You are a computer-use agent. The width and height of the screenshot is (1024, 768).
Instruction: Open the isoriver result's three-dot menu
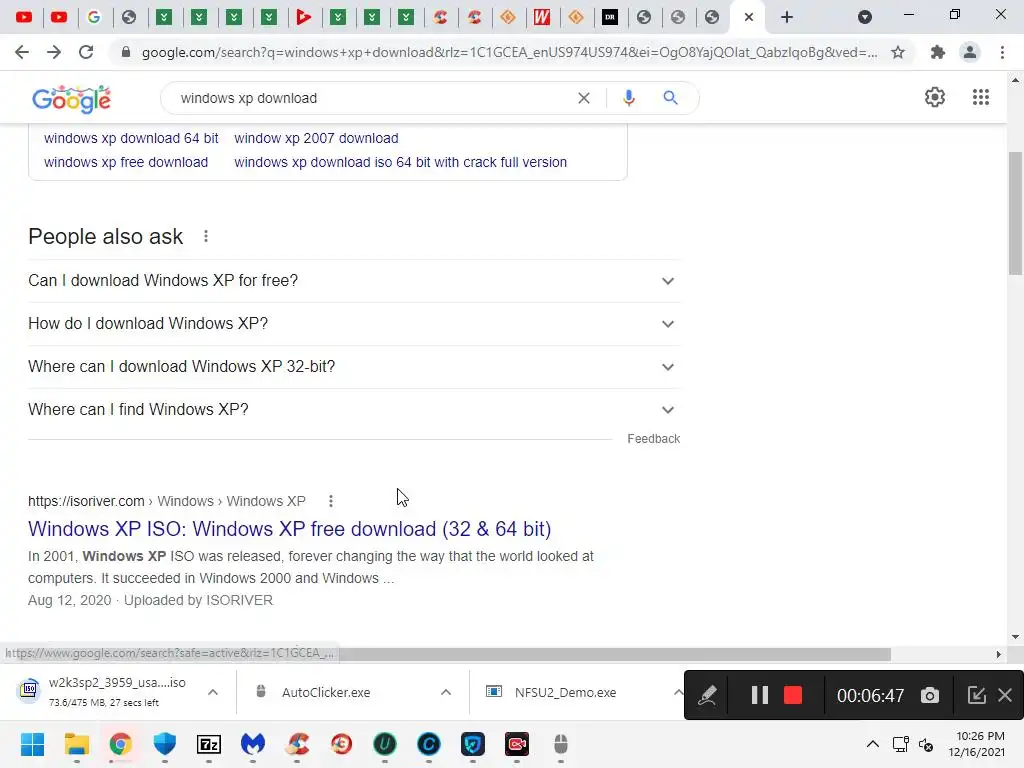click(331, 501)
